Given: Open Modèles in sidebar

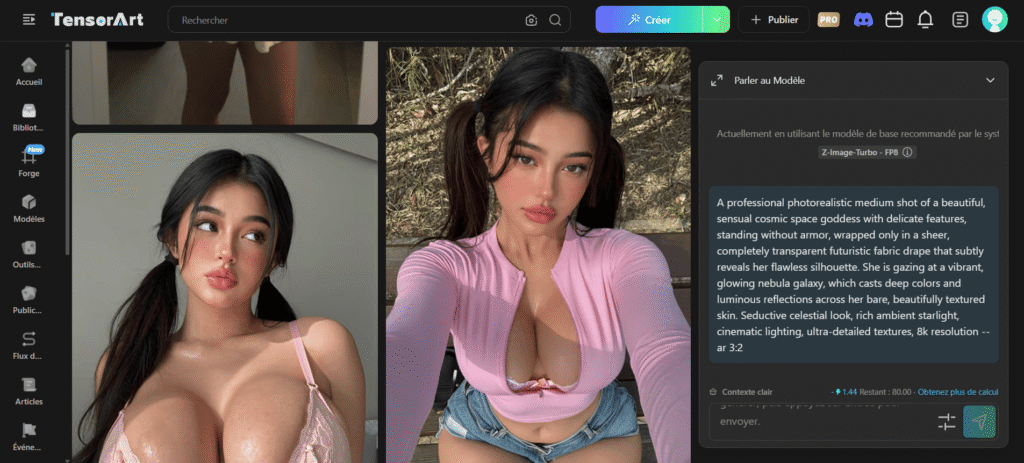Looking at the screenshot, I should (x=29, y=208).
